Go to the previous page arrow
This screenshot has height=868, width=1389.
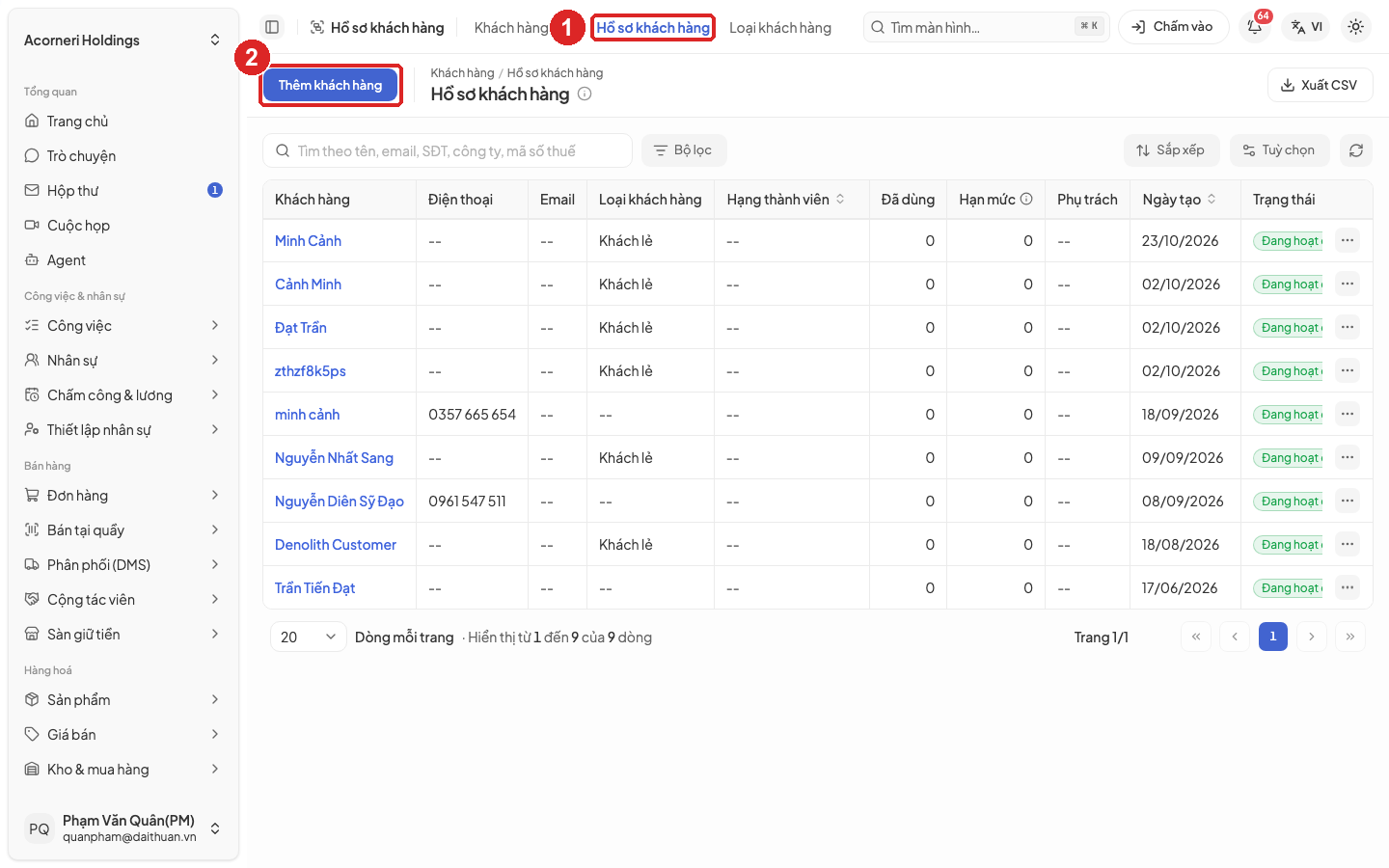pyautogui.click(x=1235, y=637)
